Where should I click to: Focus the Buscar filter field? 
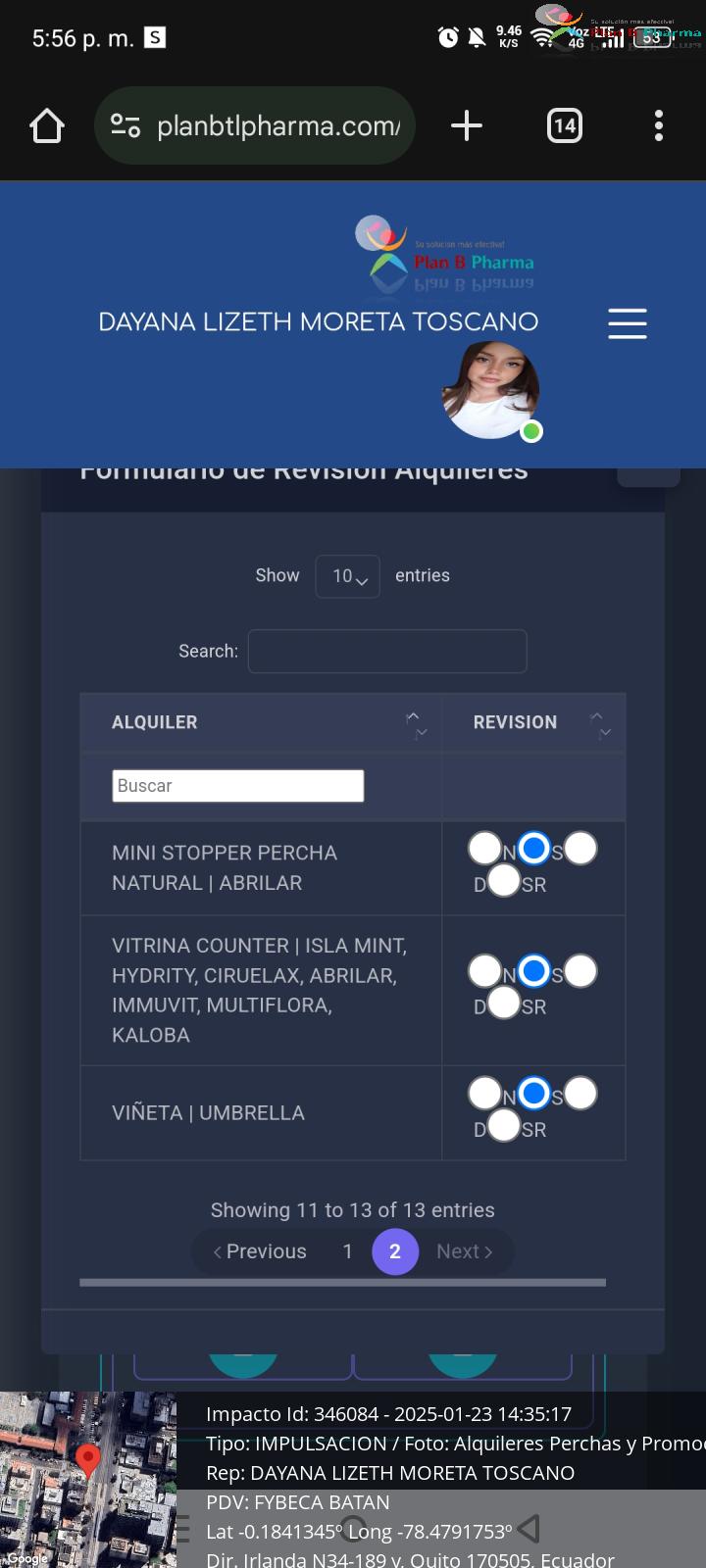(238, 786)
